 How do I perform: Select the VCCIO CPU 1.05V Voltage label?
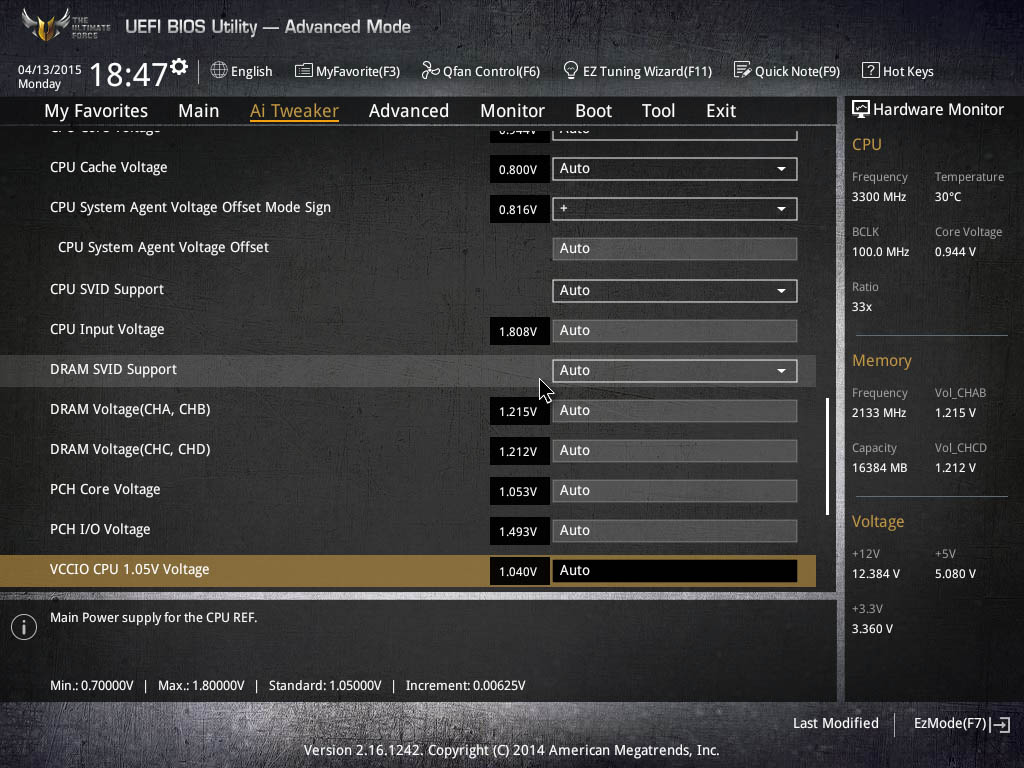129,569
